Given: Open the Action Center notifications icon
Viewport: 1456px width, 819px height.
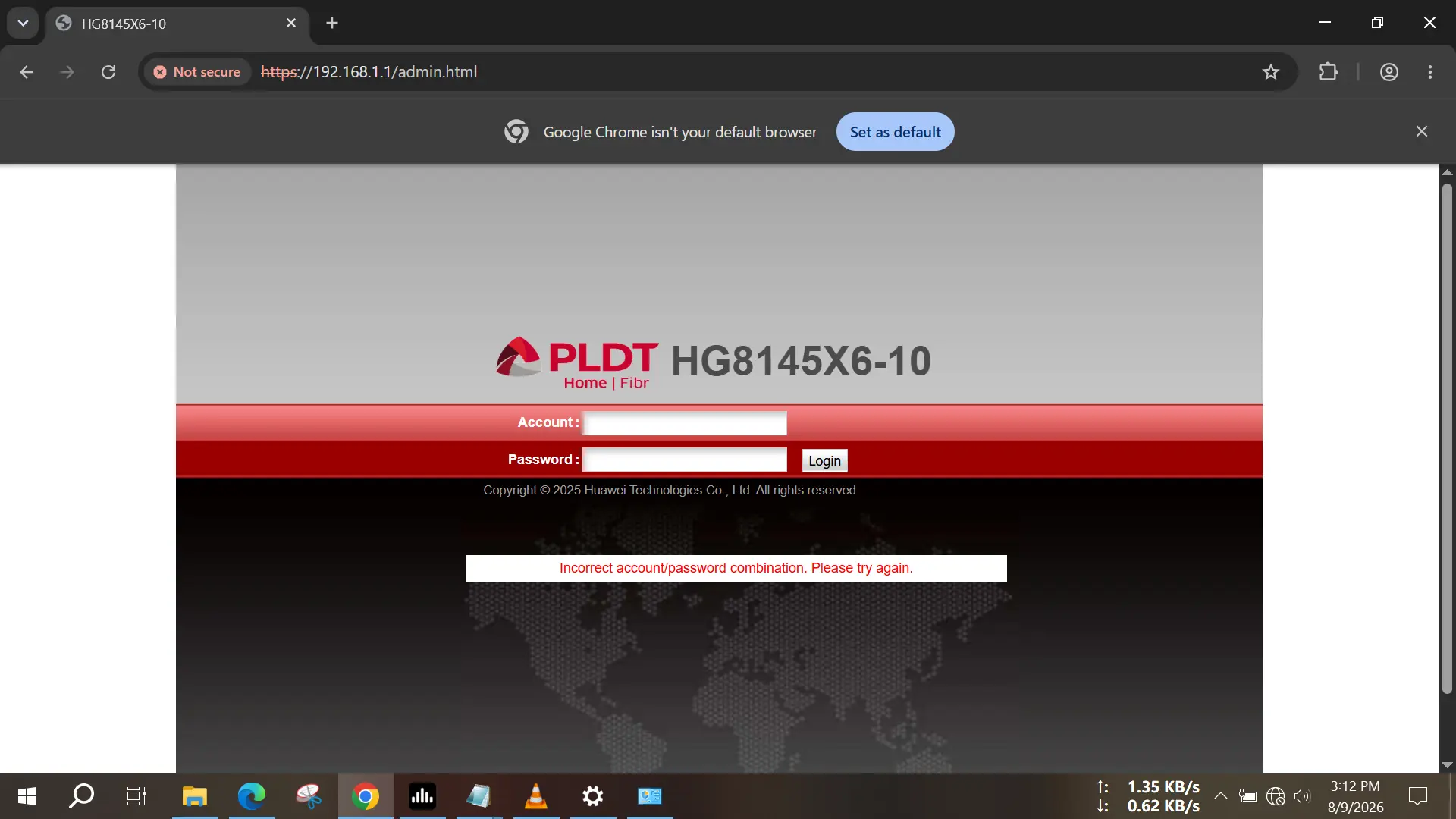Looking at the screenshot, I should coord(1417,796).
